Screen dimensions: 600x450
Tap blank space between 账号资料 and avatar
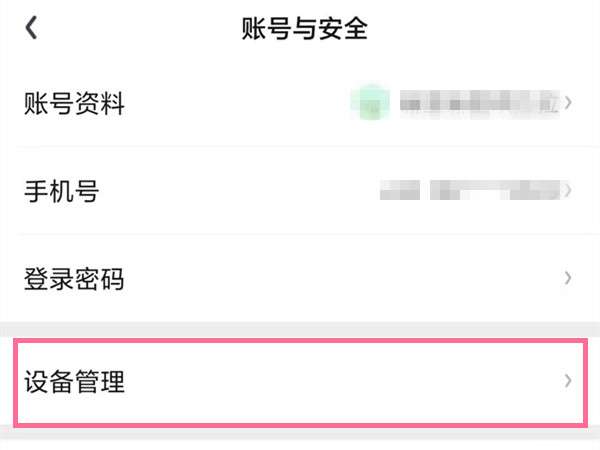tap(240, 103)
